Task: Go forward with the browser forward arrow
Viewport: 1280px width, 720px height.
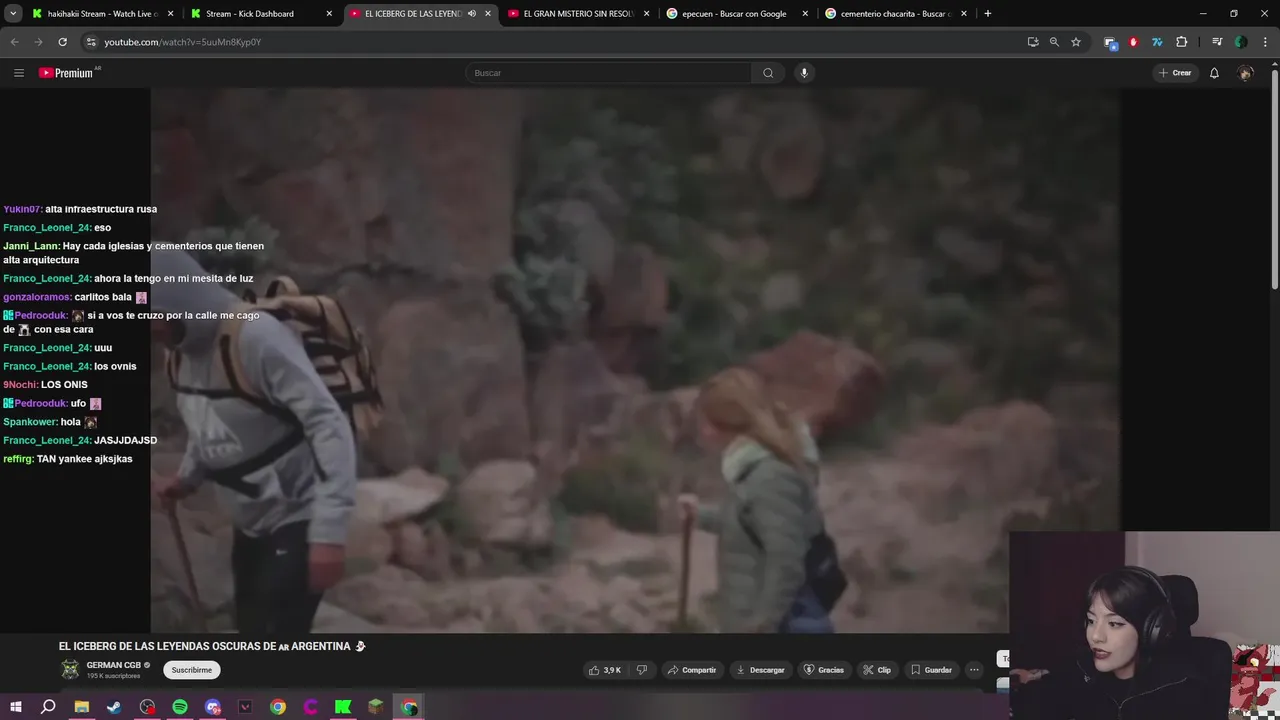Action: (x=38, y=42)
